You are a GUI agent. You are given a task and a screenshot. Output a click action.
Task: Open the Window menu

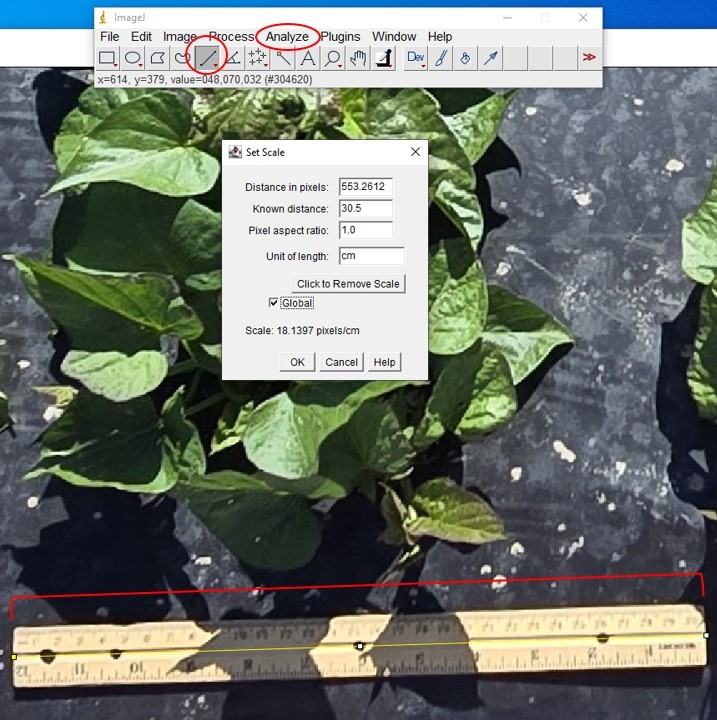(394, 36)
